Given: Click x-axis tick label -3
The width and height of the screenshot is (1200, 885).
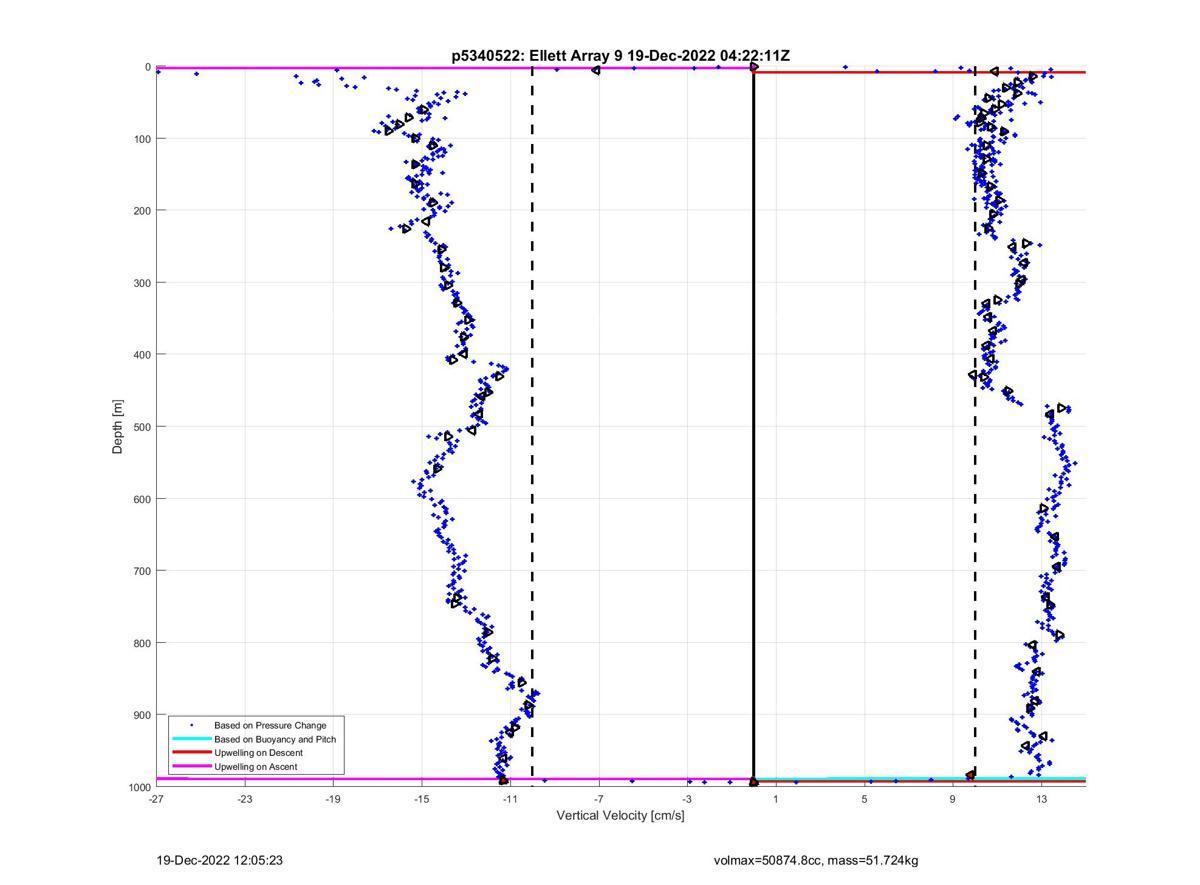Looking at the screenshot, I should [687, 799].
